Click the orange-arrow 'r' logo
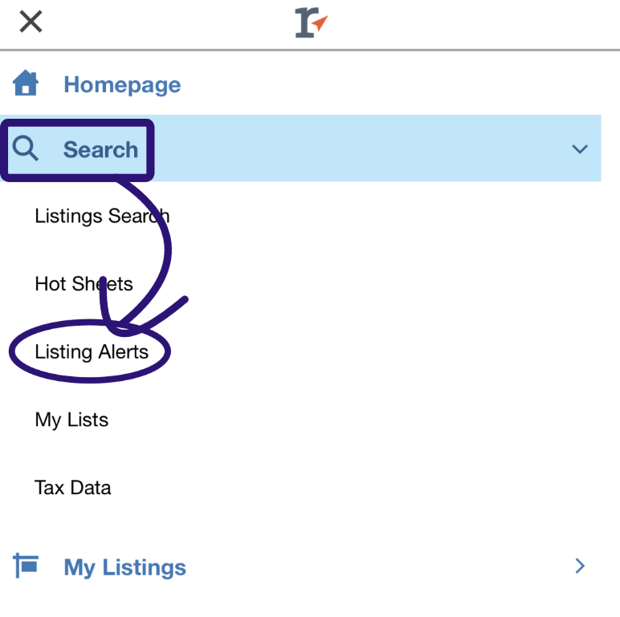 tap(311, 21)
